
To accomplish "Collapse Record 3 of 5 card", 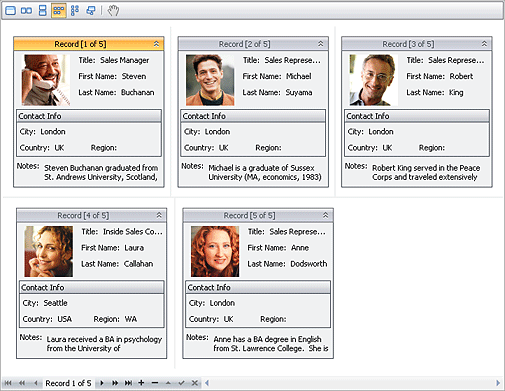I will (x=484, y=44).
